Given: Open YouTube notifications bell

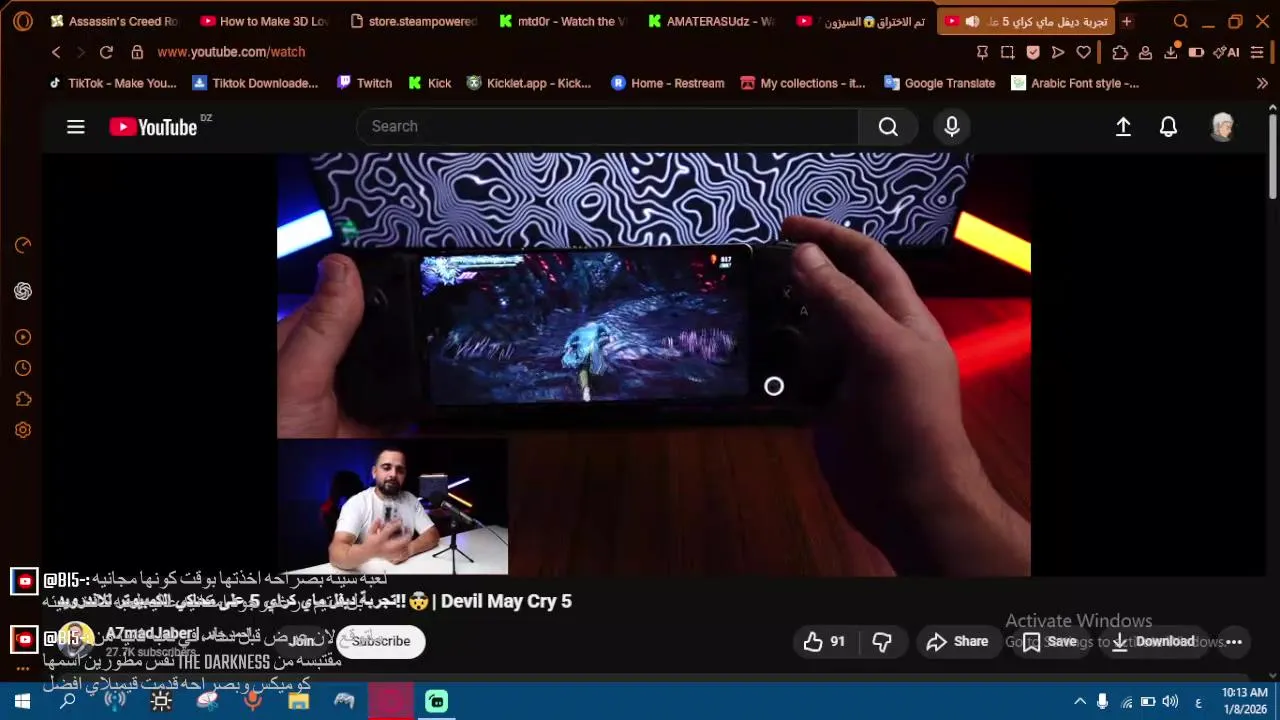Looking at the screenshot, I should [1168, 126].
